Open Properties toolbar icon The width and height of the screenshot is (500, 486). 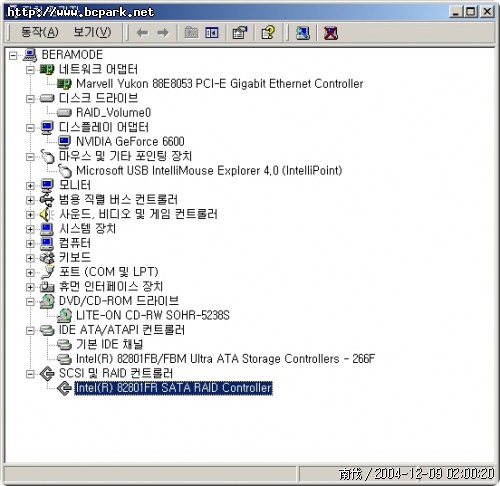point(240,33)
